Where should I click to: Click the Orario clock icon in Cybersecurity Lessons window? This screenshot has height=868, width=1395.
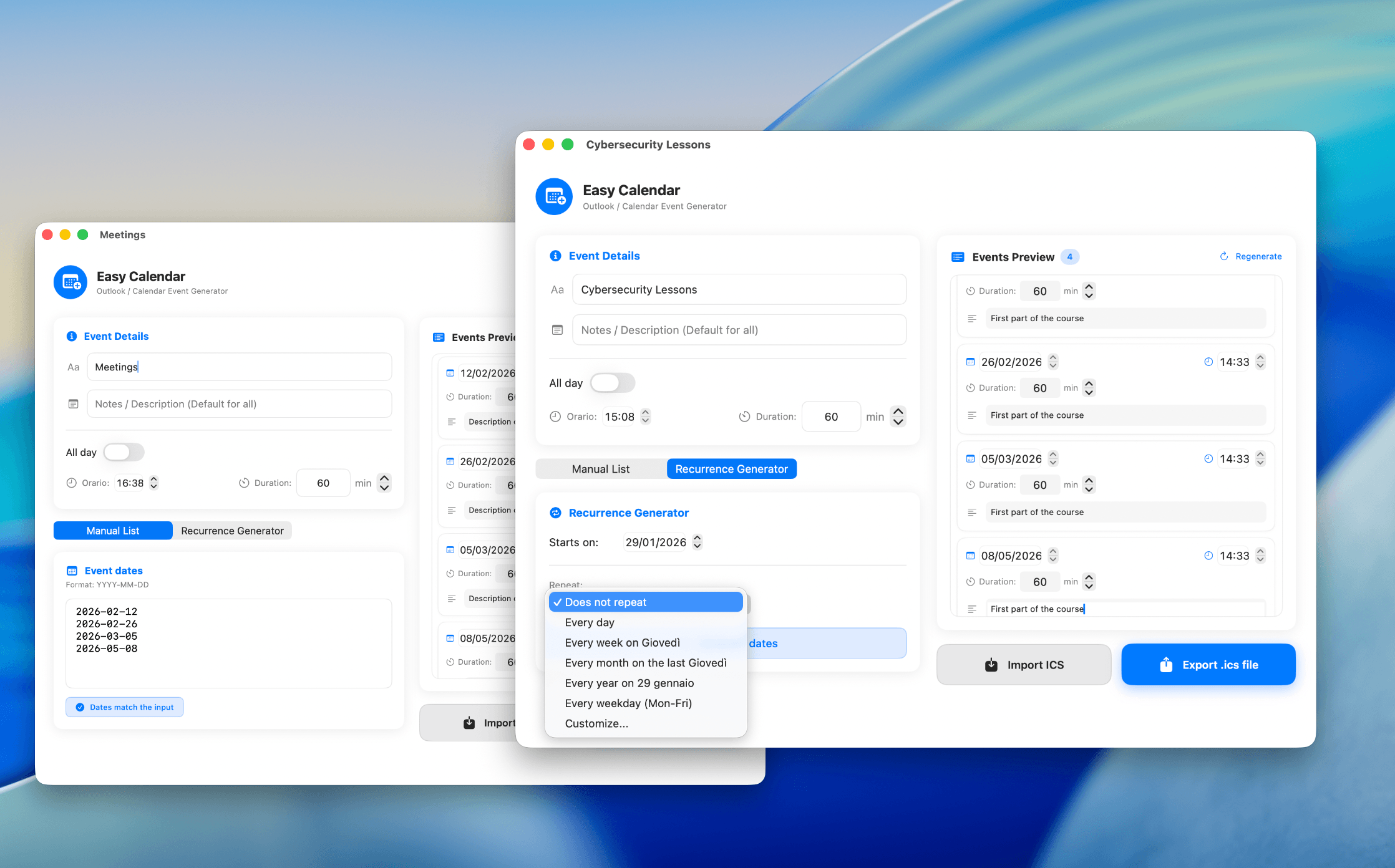click(x=555, y=417)
